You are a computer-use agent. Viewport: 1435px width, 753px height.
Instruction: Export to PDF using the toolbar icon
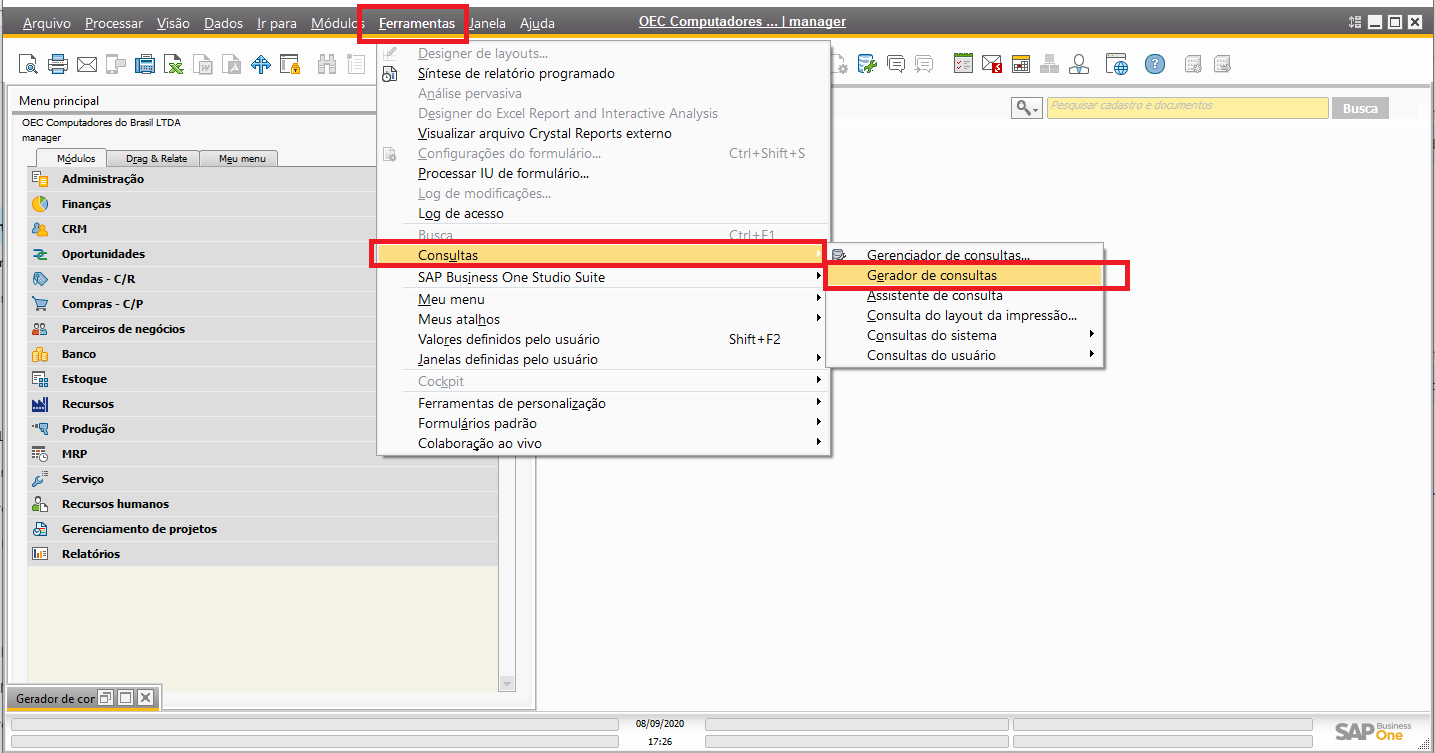[232, 65]
